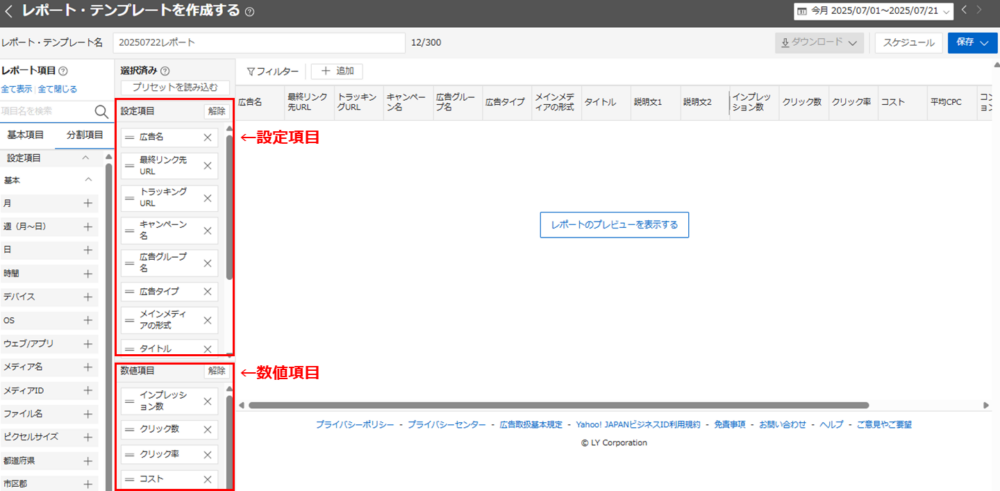Click 解除 for 設定項目
Screen dimensions: 1000x491
(217, 111)
